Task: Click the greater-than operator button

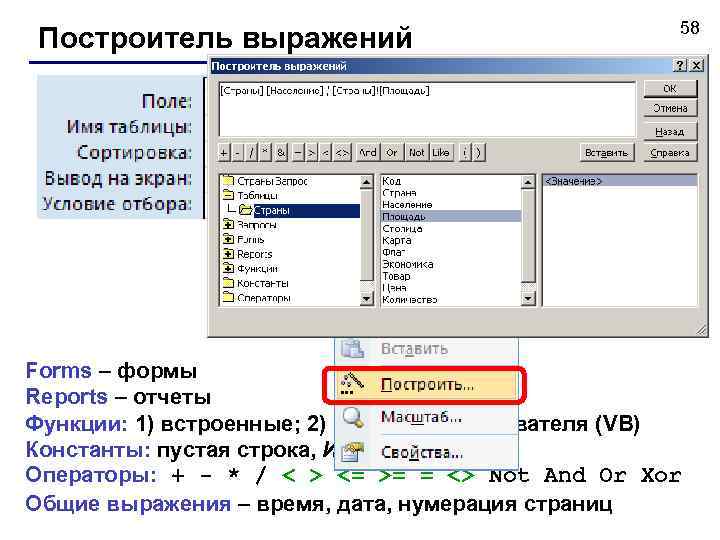Action: click(311, 153)
